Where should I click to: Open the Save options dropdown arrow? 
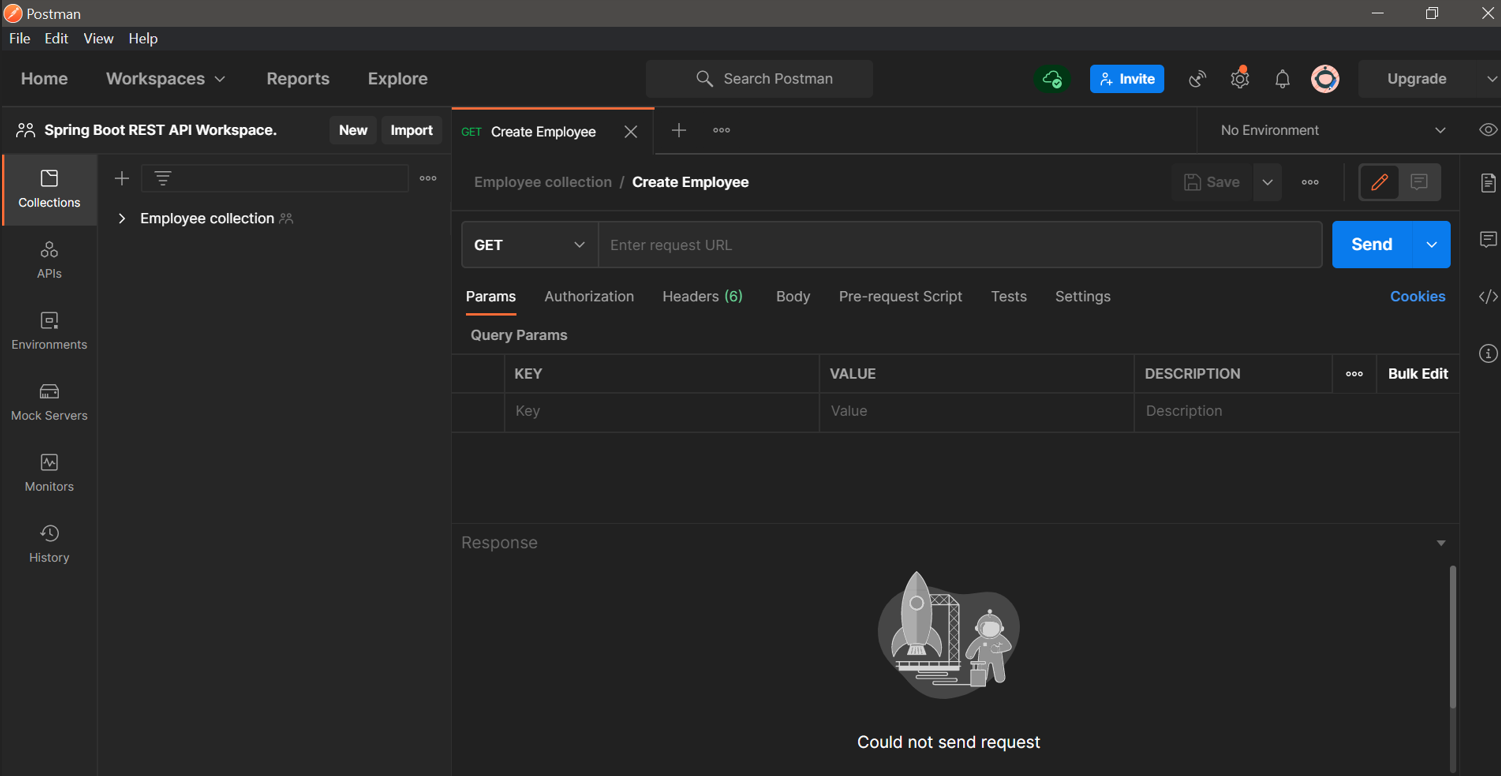[1267, 182]
